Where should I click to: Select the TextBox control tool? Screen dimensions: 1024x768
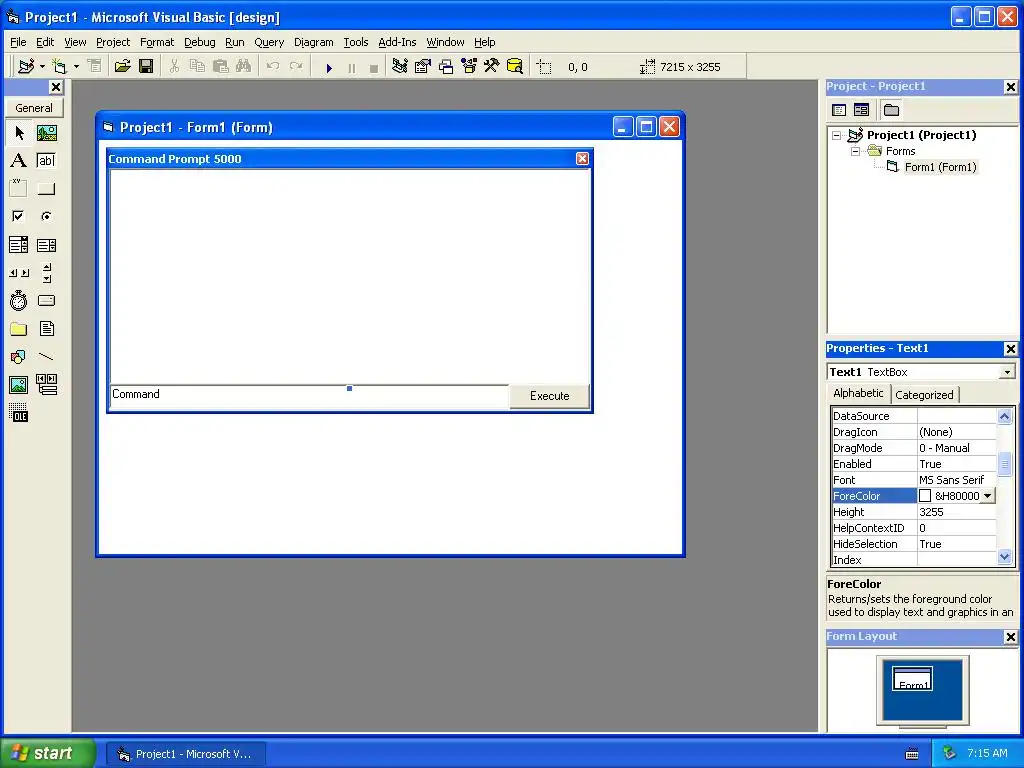tap(46, 161)
